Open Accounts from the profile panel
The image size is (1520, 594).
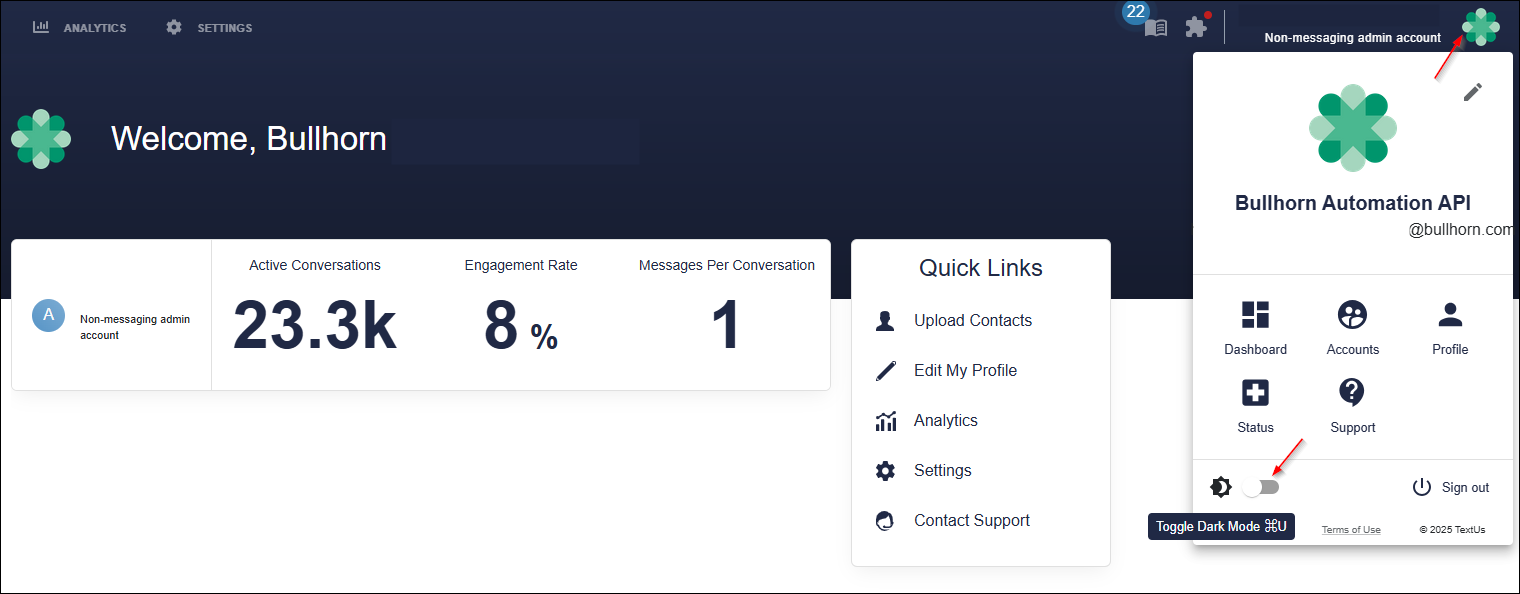[x=1353, y=328]
